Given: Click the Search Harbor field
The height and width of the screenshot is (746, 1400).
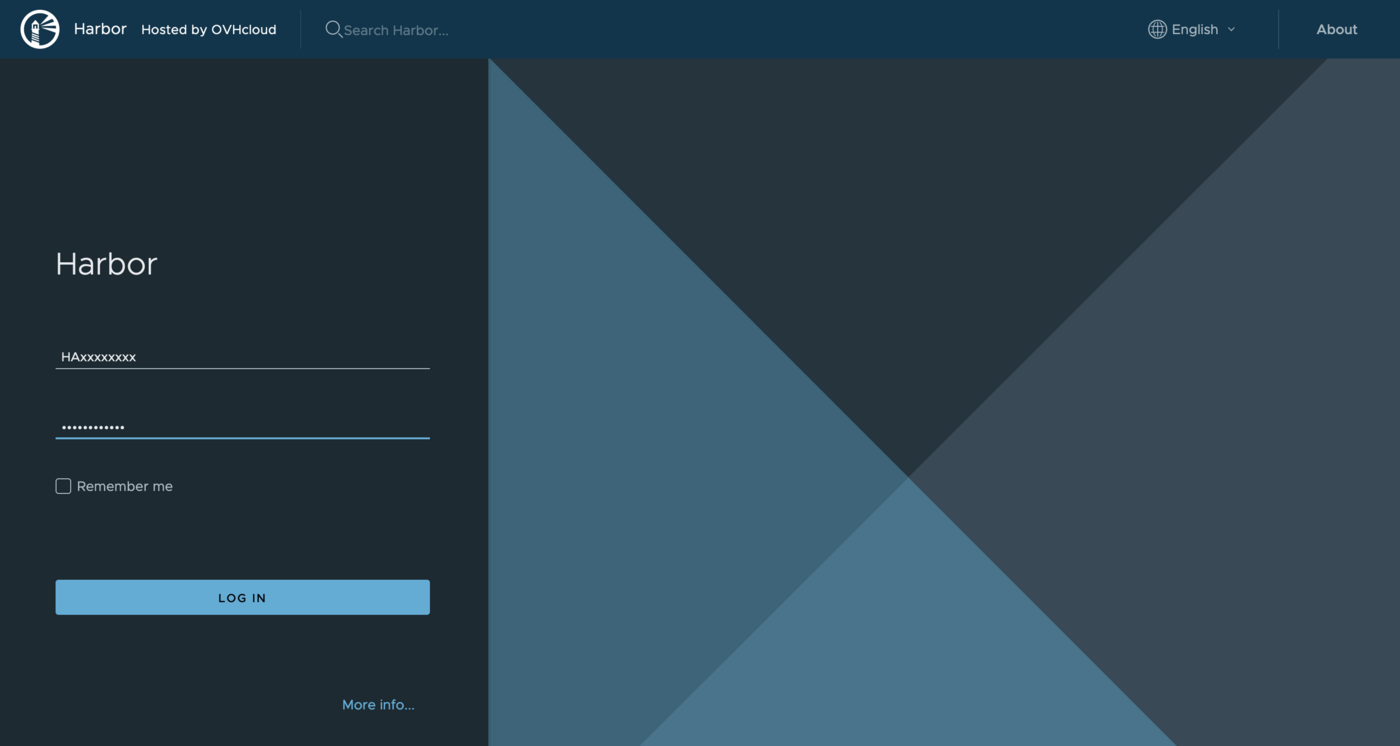Looking at the screenshot, I should coord(395,29).
